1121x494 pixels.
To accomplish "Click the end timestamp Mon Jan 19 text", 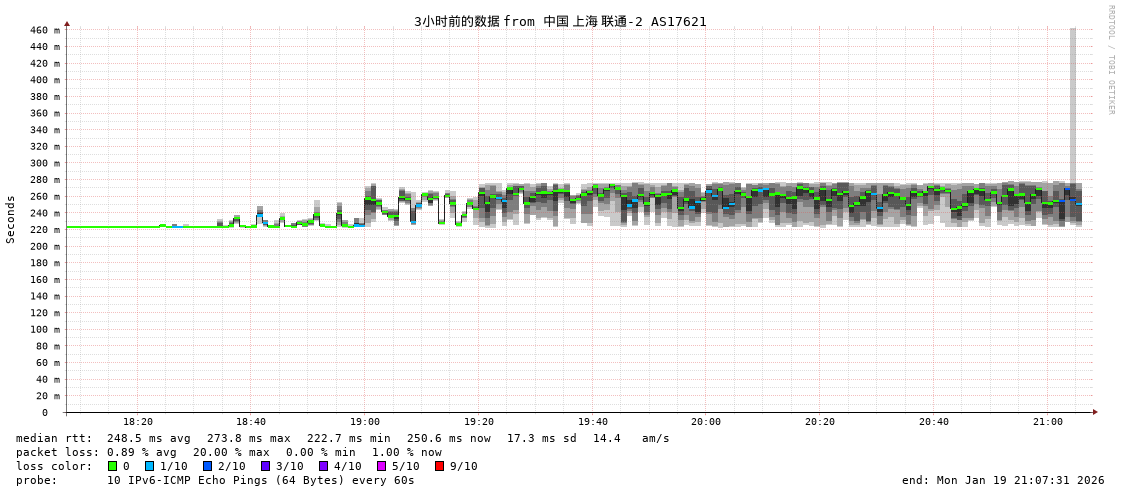I will pos(1003,480).
